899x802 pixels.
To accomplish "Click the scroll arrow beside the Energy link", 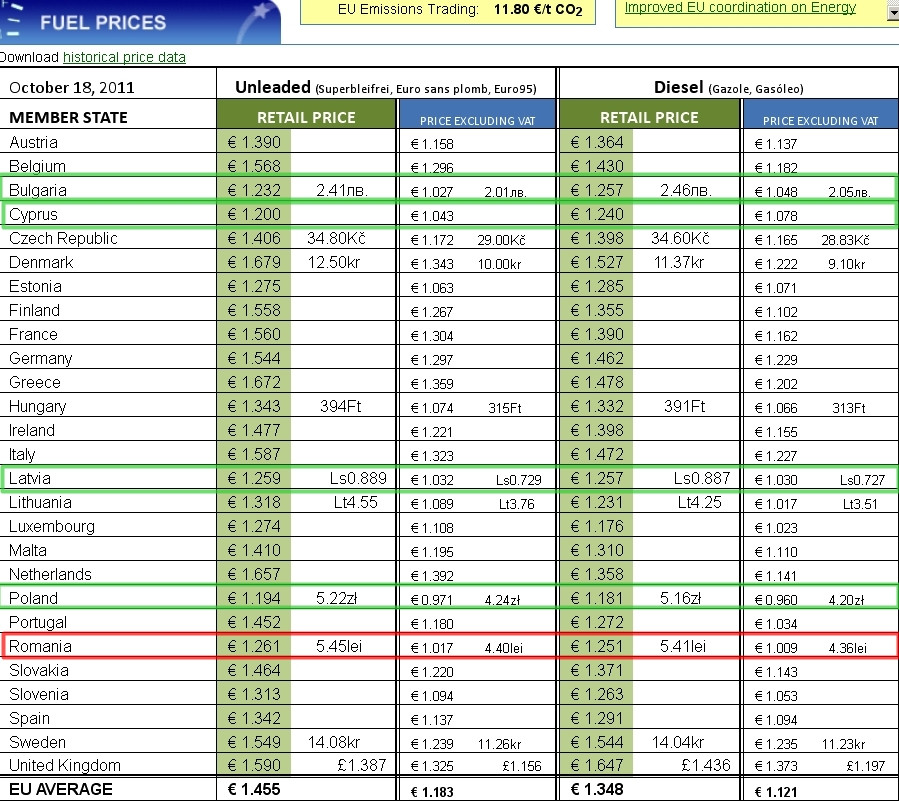I will (891, 12).
